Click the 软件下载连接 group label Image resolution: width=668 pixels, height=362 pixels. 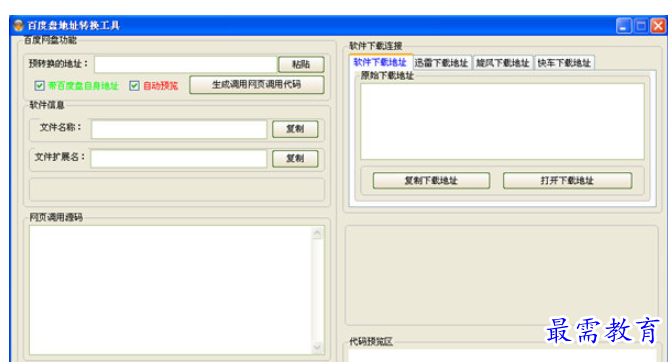(375, 46)
